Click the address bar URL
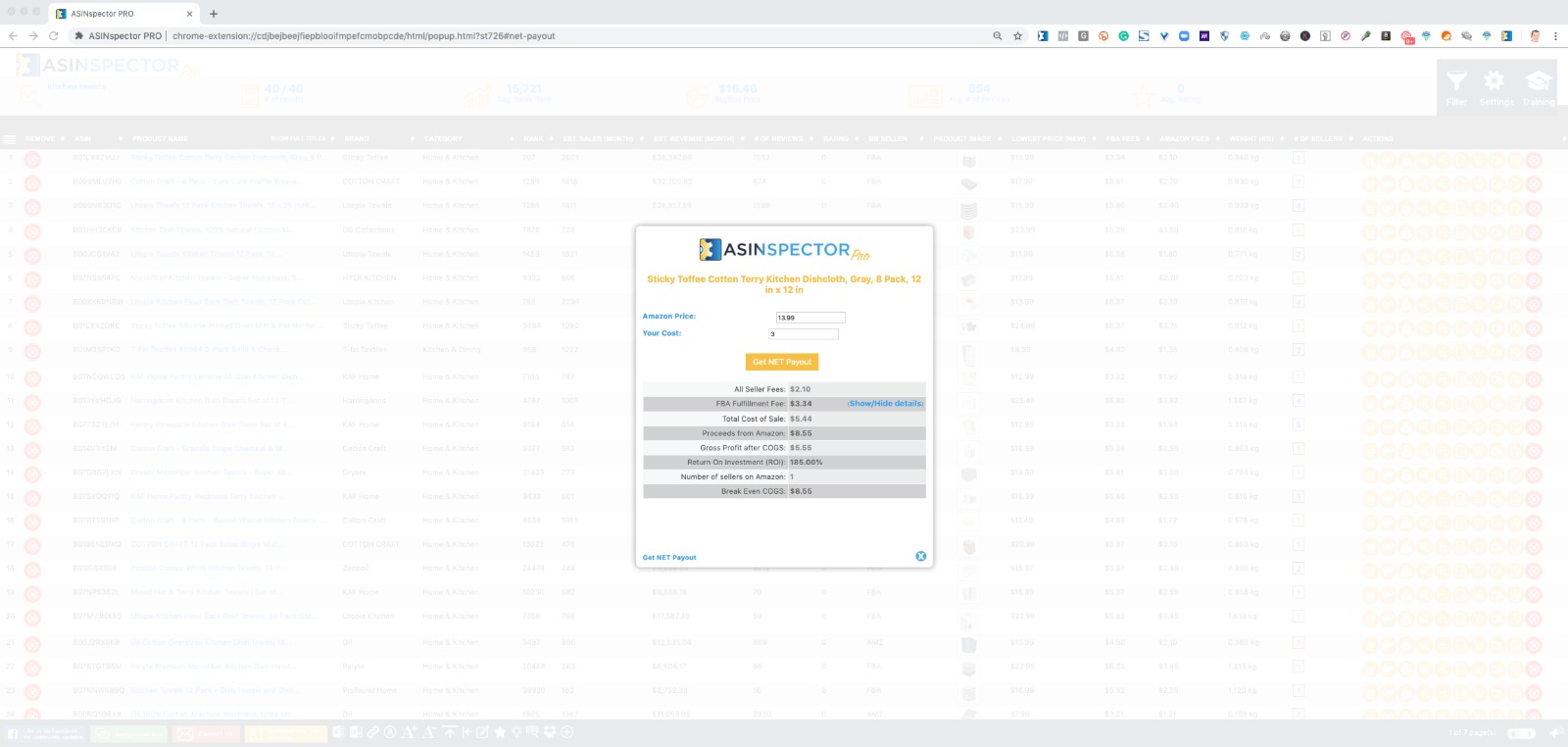 pos(363,36)
